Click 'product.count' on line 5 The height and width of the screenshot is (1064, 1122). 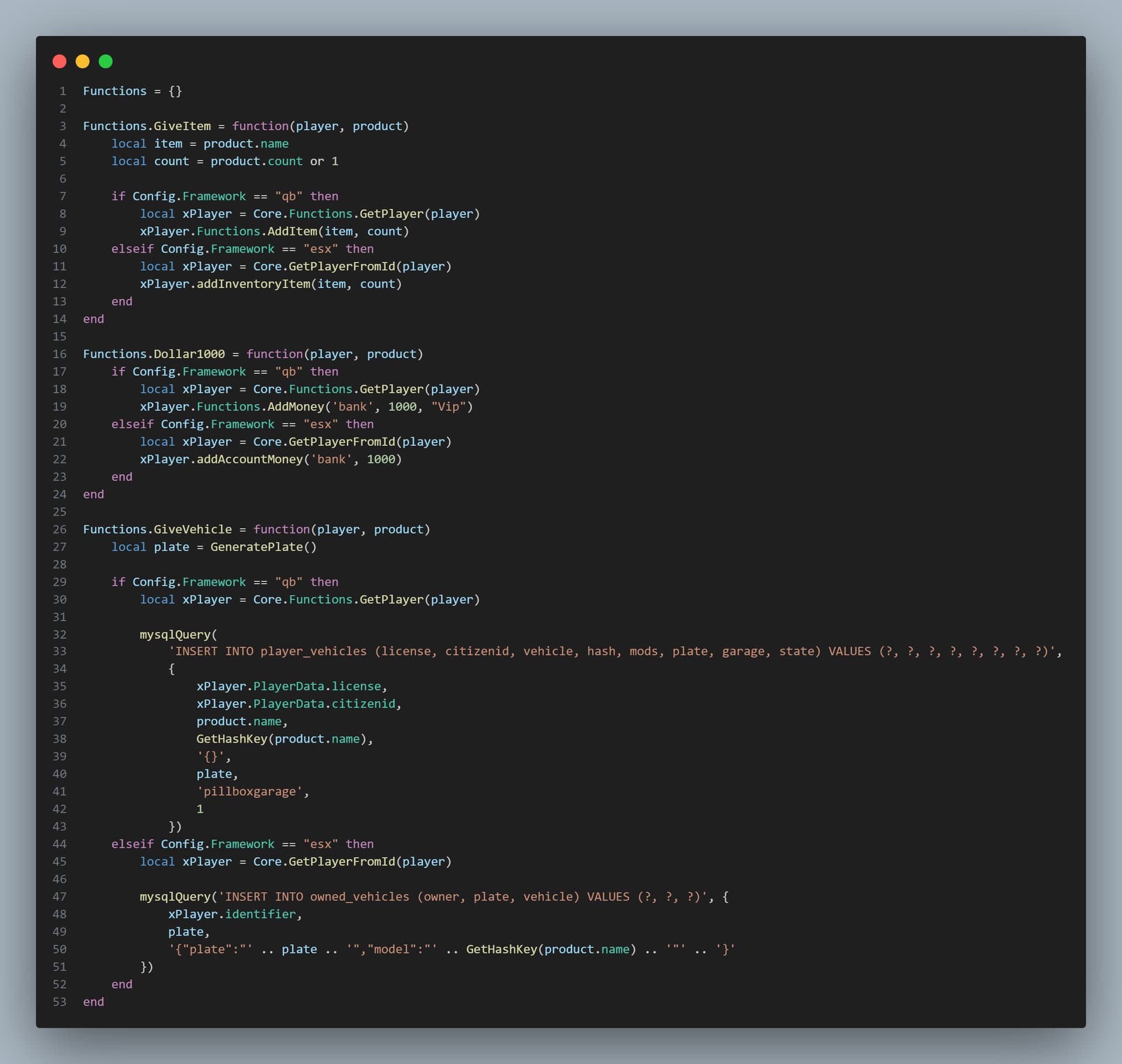(x=257, y=161)
